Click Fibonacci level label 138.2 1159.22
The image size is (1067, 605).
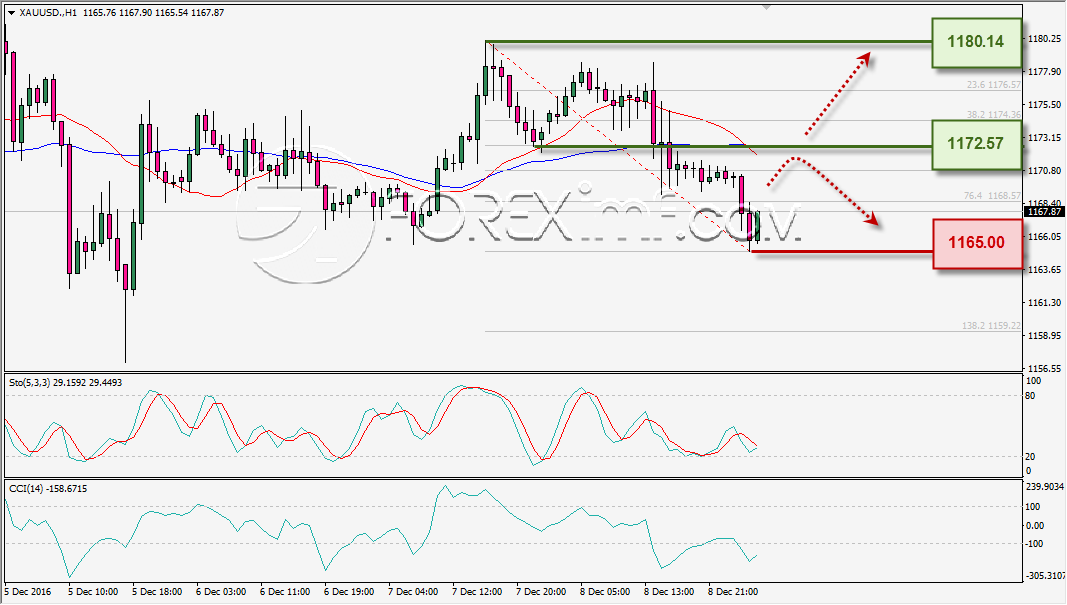click(x=991, y=326)
